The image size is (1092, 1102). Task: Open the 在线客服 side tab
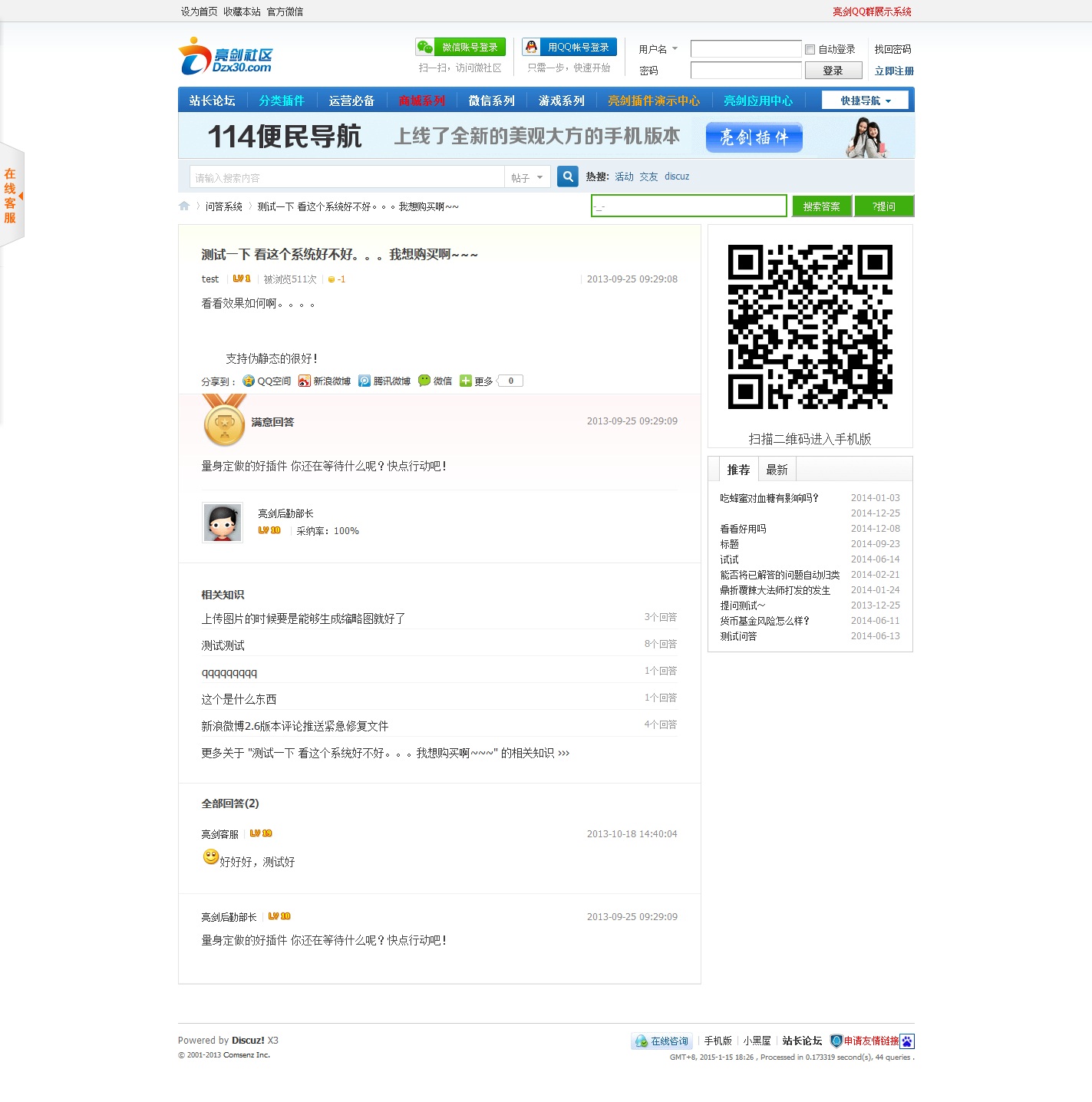coord(12,195)
